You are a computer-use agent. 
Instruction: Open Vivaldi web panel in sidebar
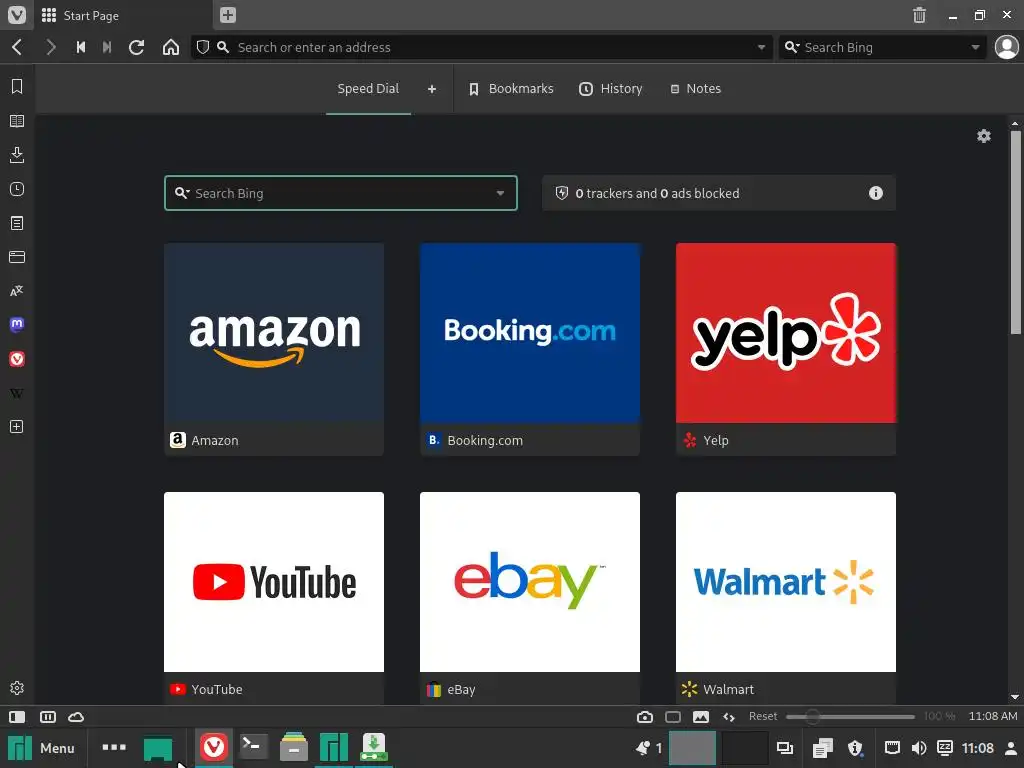pyautogui.click(x=17, y=359)
